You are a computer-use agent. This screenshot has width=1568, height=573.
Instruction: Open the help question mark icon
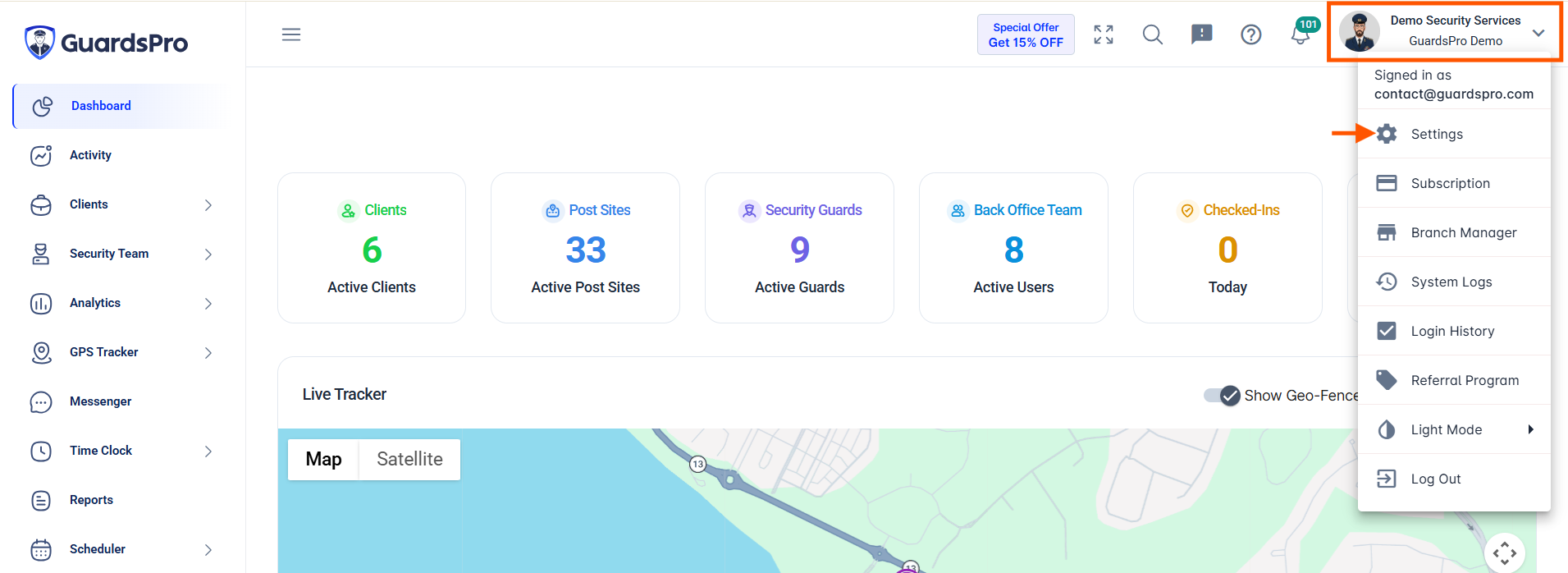click(1251, 34)
